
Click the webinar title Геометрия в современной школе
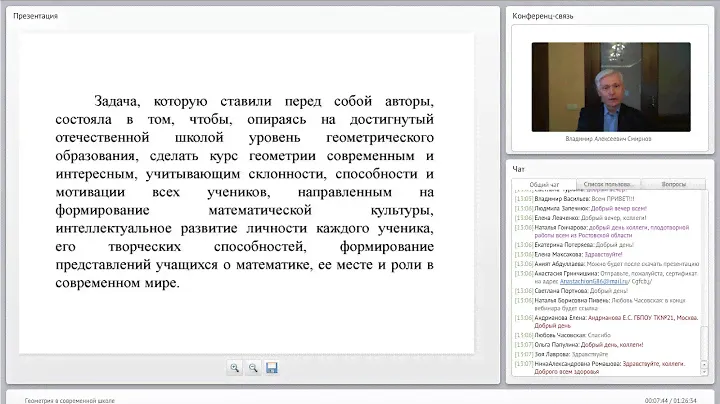coord(70,399)
